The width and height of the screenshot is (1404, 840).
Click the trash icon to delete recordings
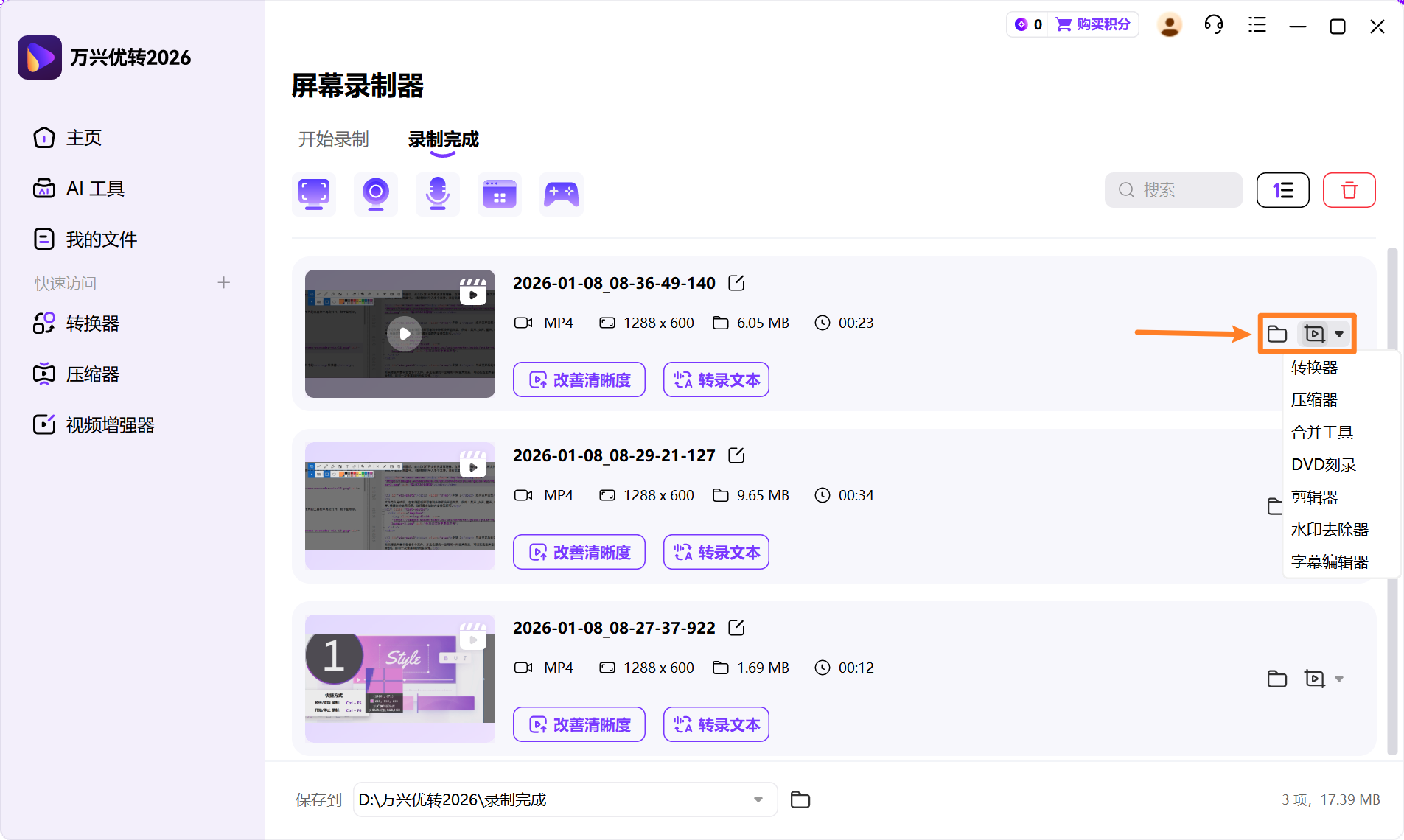click(x=1349, y=189)
